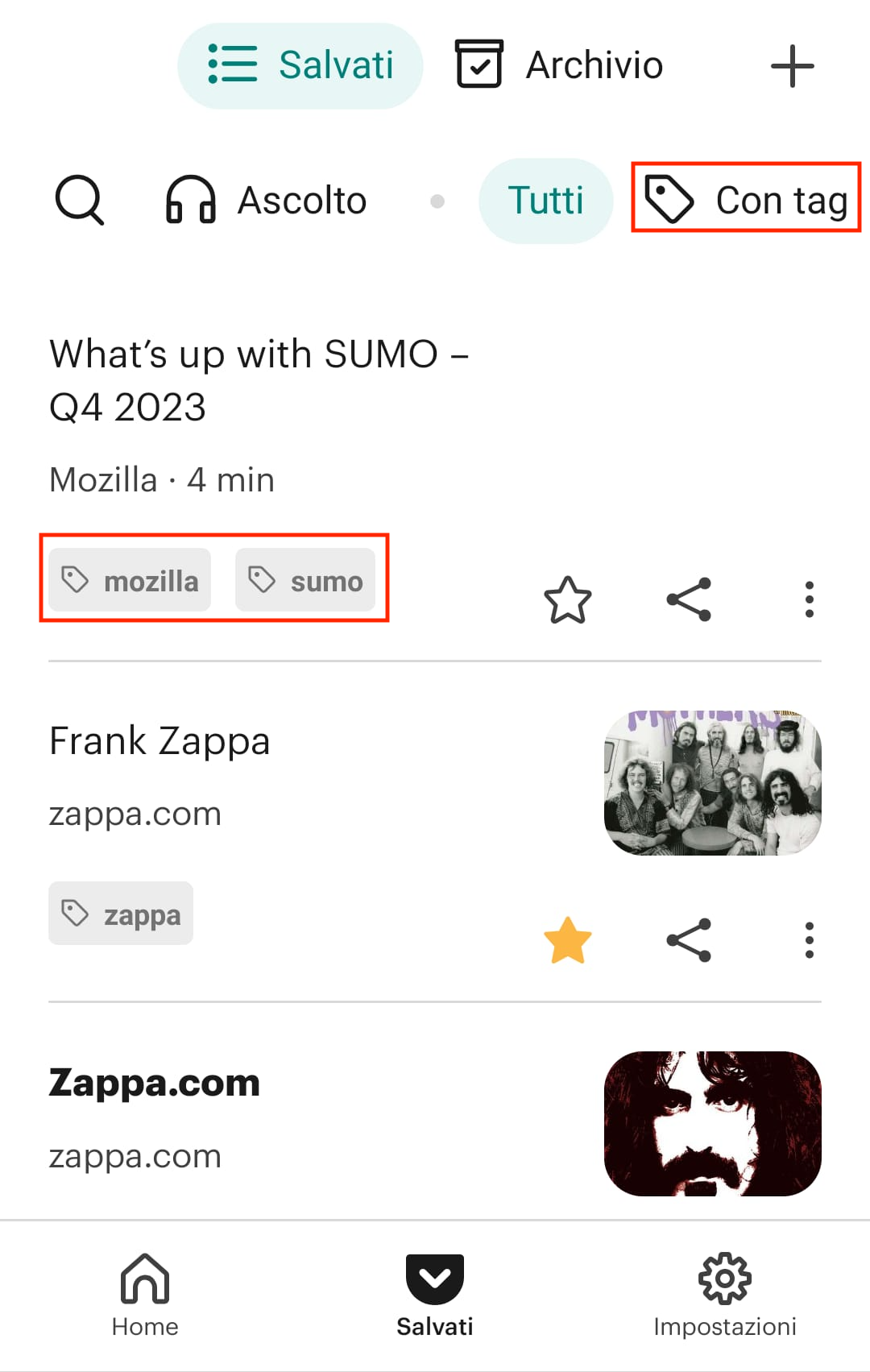This screenshot has width=870, height=1372.
Task: Open overflow menu for SUMO article
Action: pos(810,599)
